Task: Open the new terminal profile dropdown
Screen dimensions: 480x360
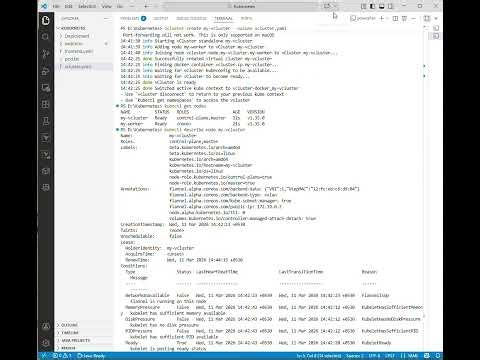Action: coord(387,18)
